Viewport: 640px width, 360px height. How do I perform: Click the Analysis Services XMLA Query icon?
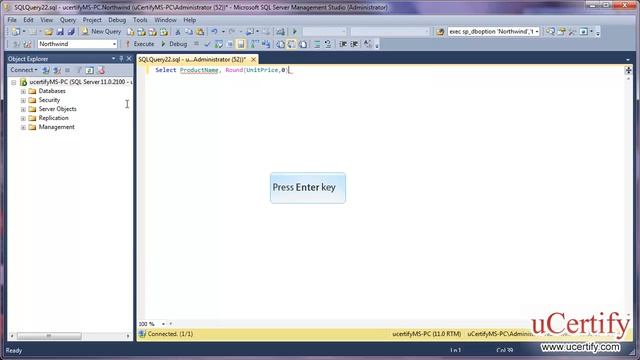click(x=164, y=31)
